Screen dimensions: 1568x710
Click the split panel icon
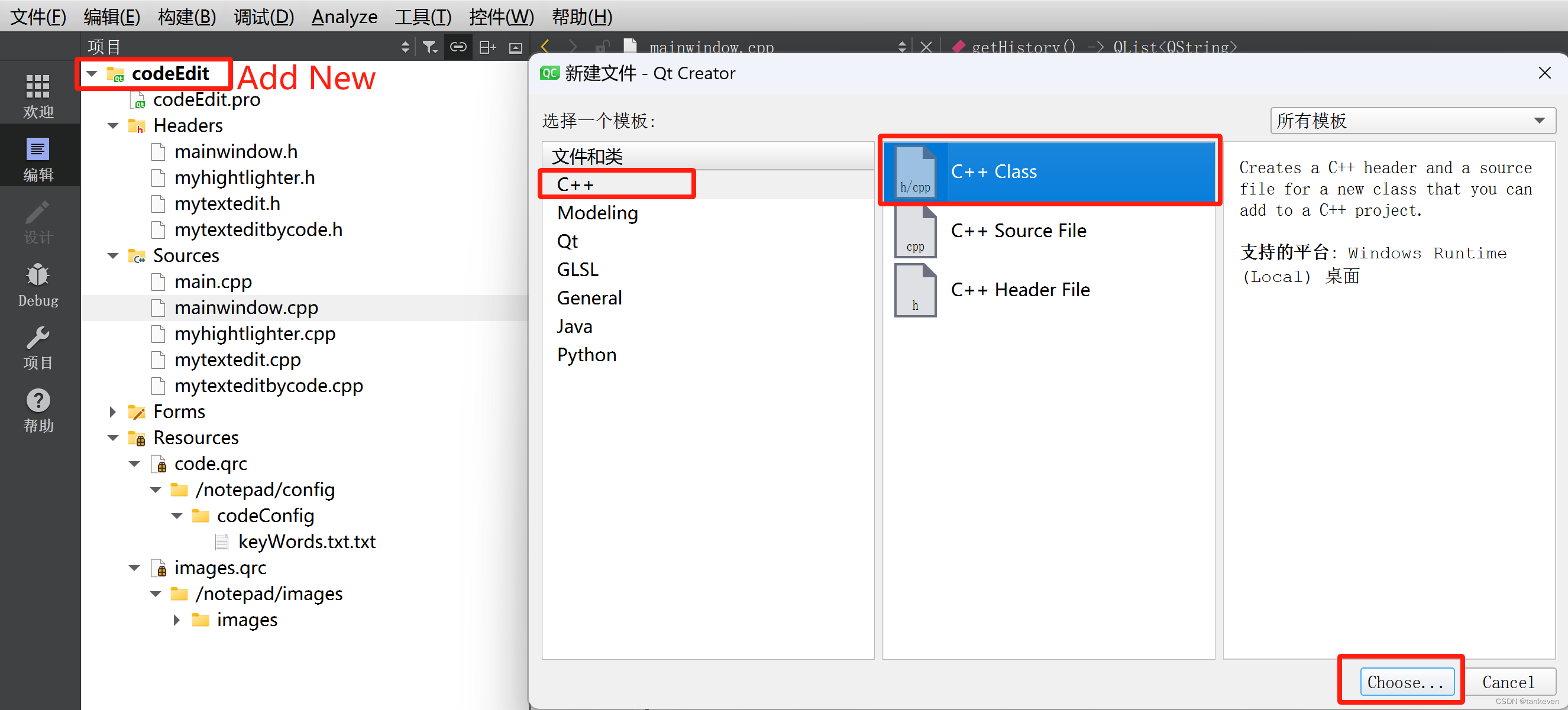pos(487,47)
